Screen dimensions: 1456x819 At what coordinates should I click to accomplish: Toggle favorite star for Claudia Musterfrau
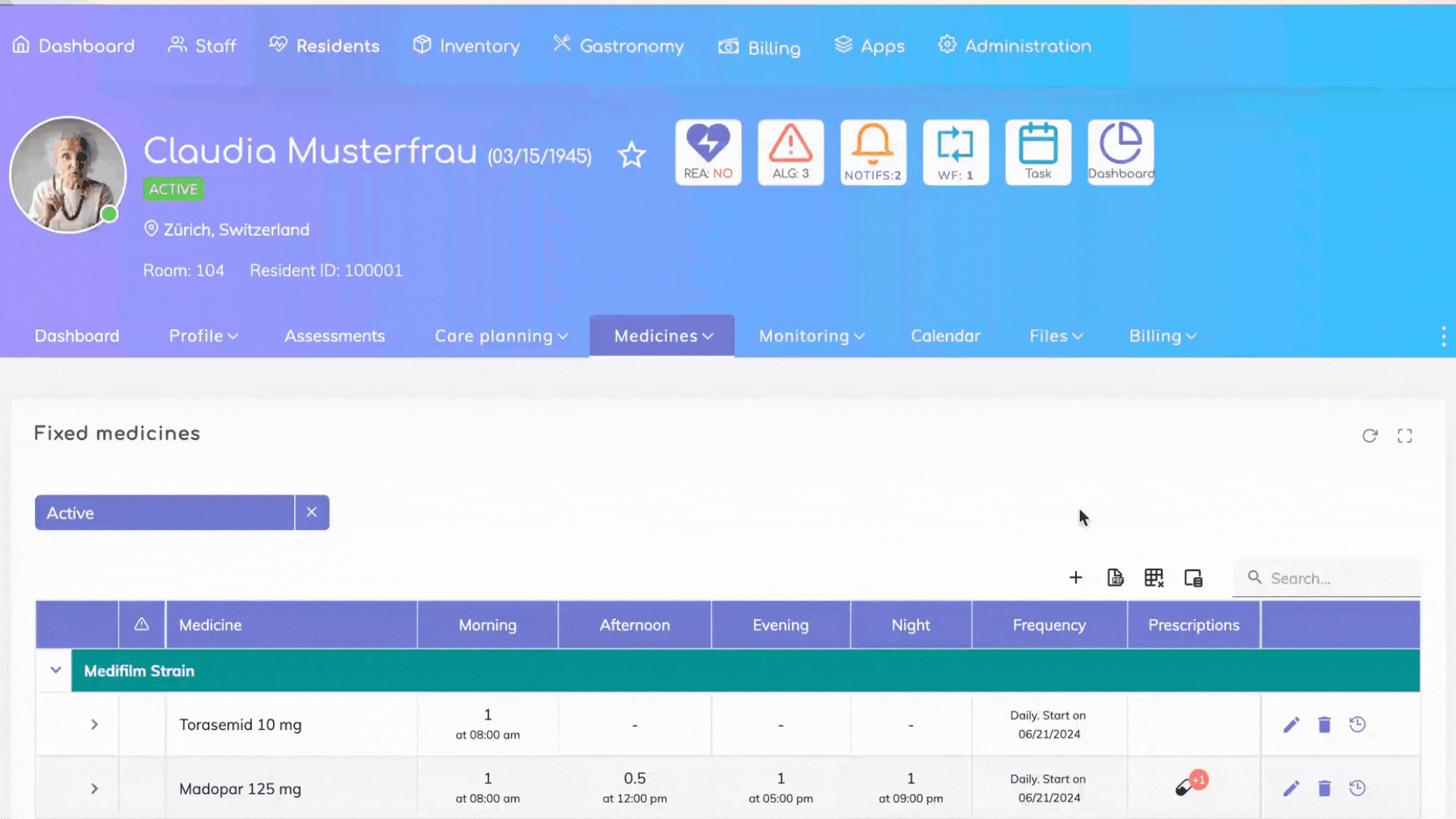pos(631,155)
